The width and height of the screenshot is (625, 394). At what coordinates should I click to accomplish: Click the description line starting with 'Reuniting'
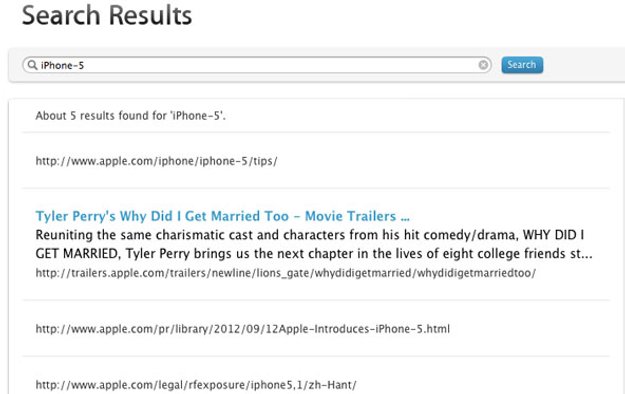click(x=310, y=235)
